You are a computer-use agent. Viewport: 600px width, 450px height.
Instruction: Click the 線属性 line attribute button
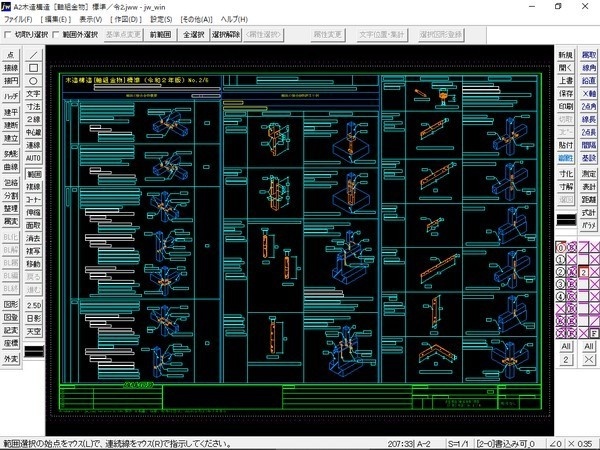point(566,158)
